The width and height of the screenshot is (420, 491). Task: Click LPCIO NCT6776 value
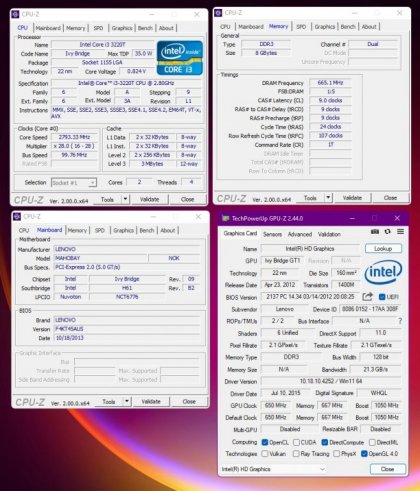(x=127, y=297)
